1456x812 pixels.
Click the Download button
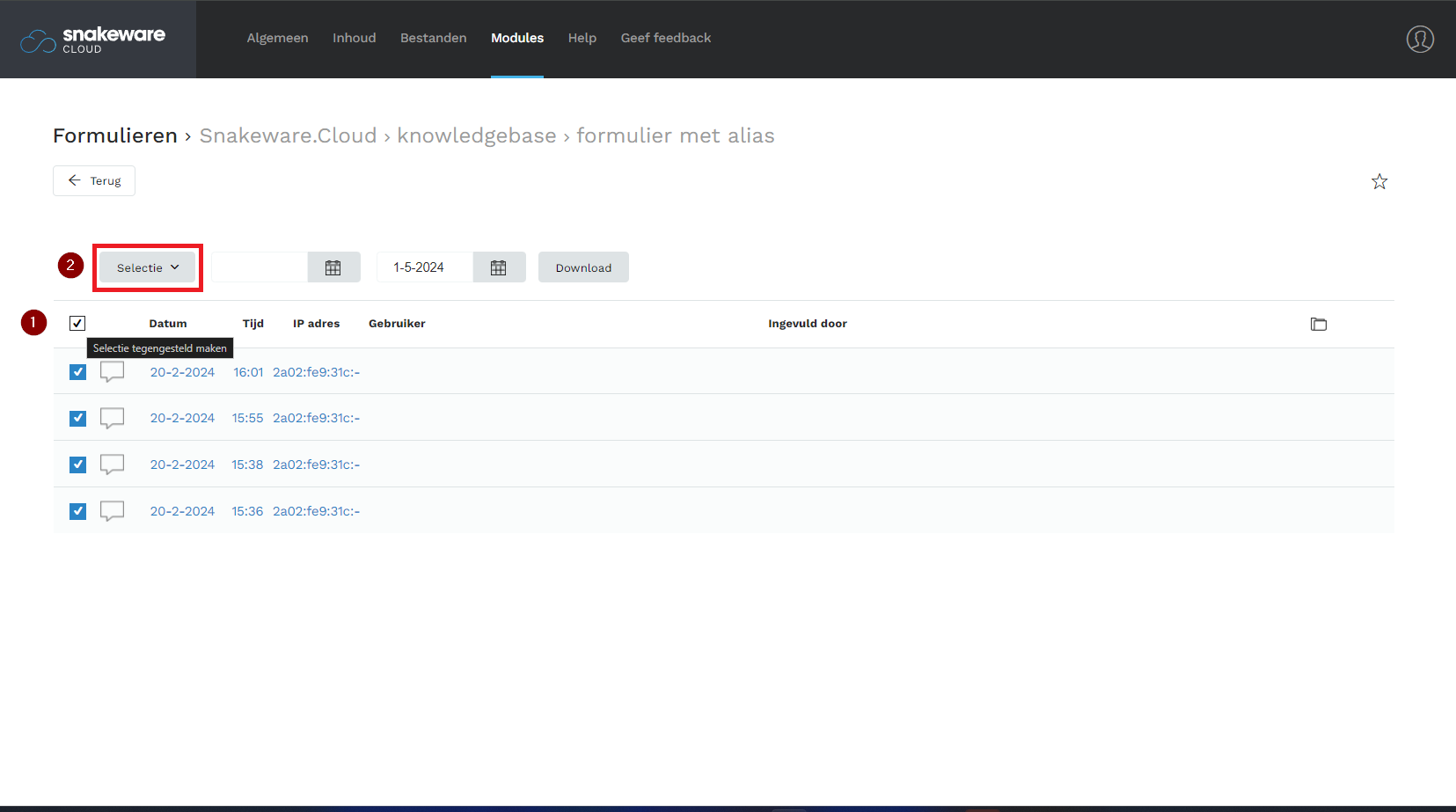click(583, 267)
